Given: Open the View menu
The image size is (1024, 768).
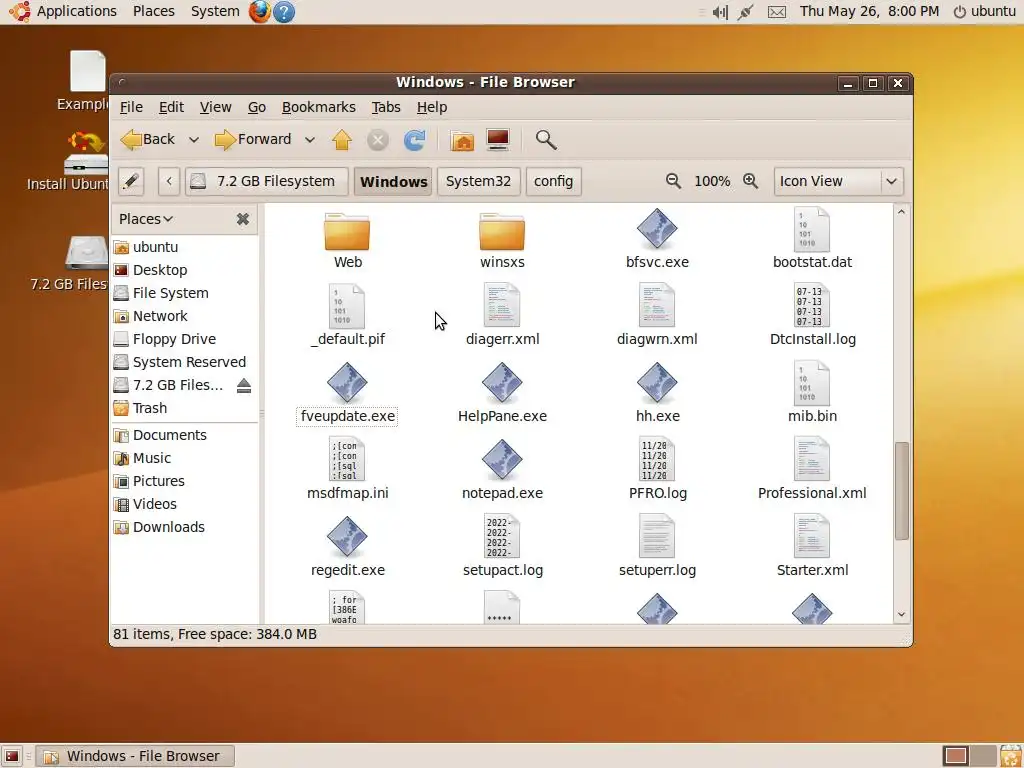Looking at the screenshot, I should point(216,107).
